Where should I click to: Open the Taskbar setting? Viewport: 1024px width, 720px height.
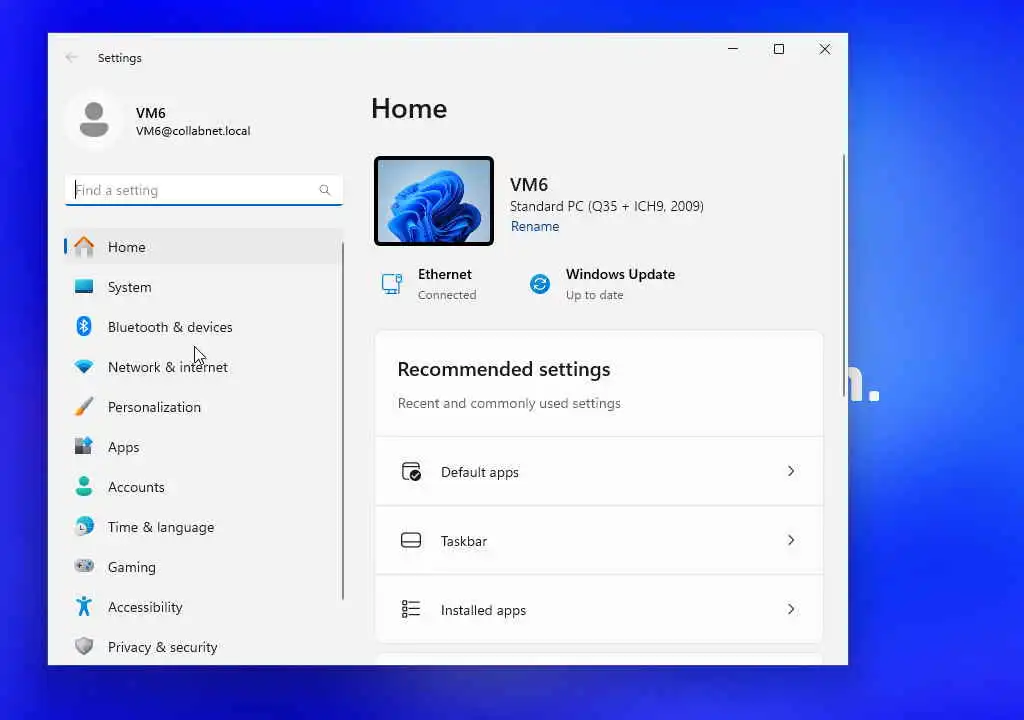(x=599, y=540)
